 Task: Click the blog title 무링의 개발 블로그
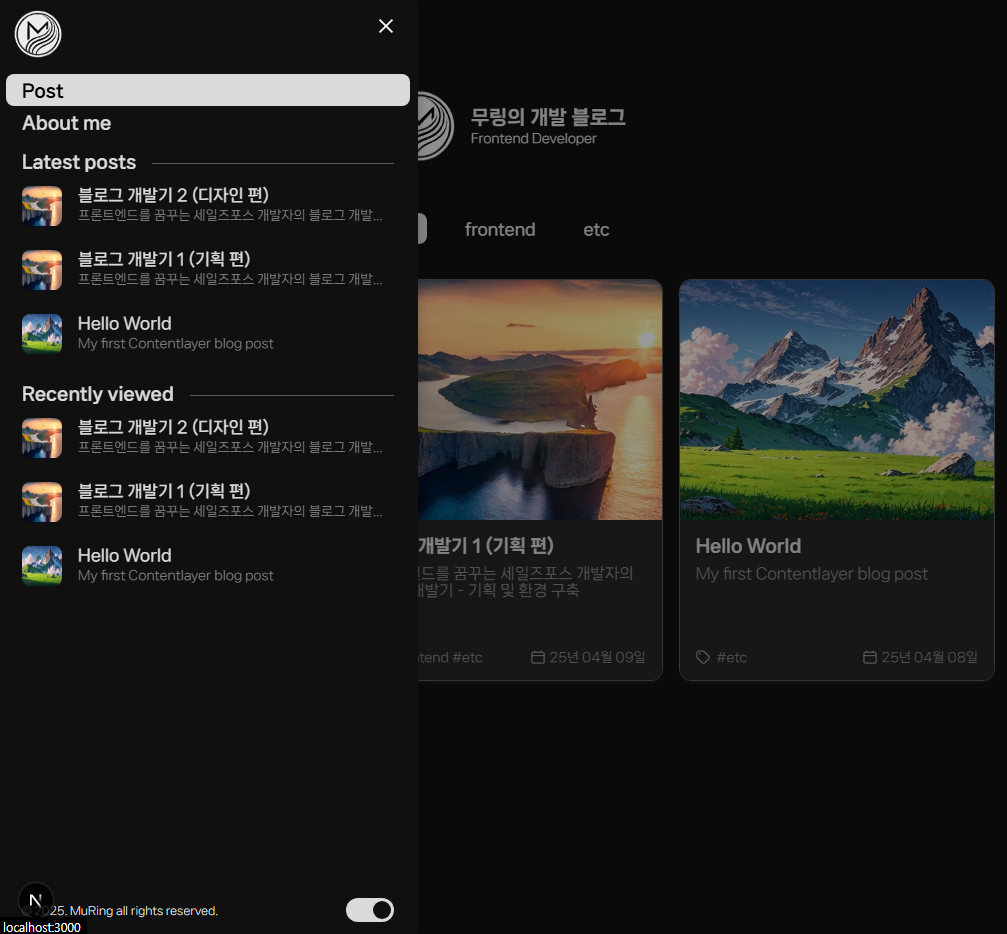(548, 117)
